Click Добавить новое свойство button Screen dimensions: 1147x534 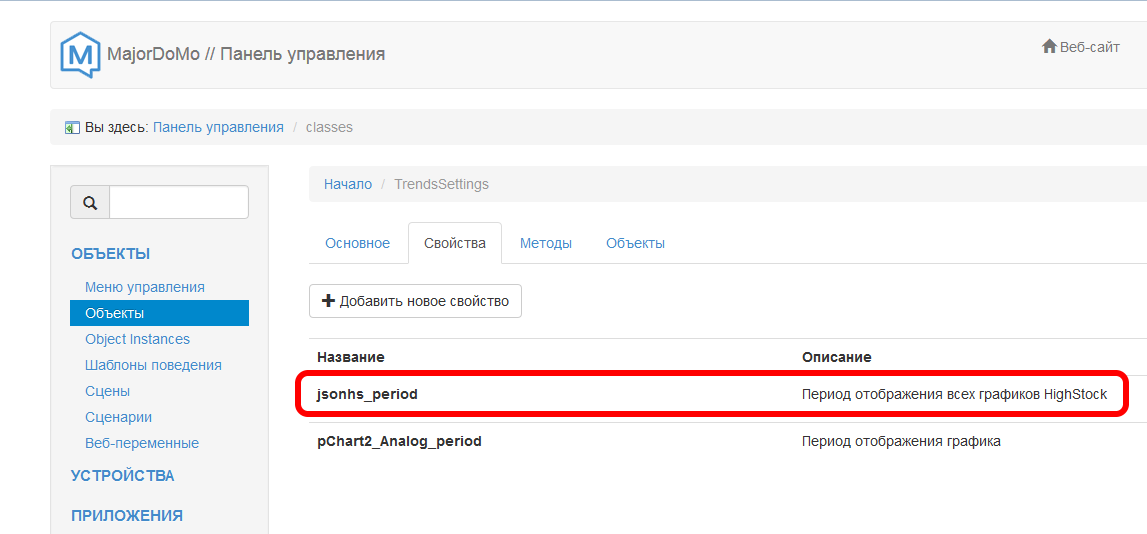tap(415, 301)
